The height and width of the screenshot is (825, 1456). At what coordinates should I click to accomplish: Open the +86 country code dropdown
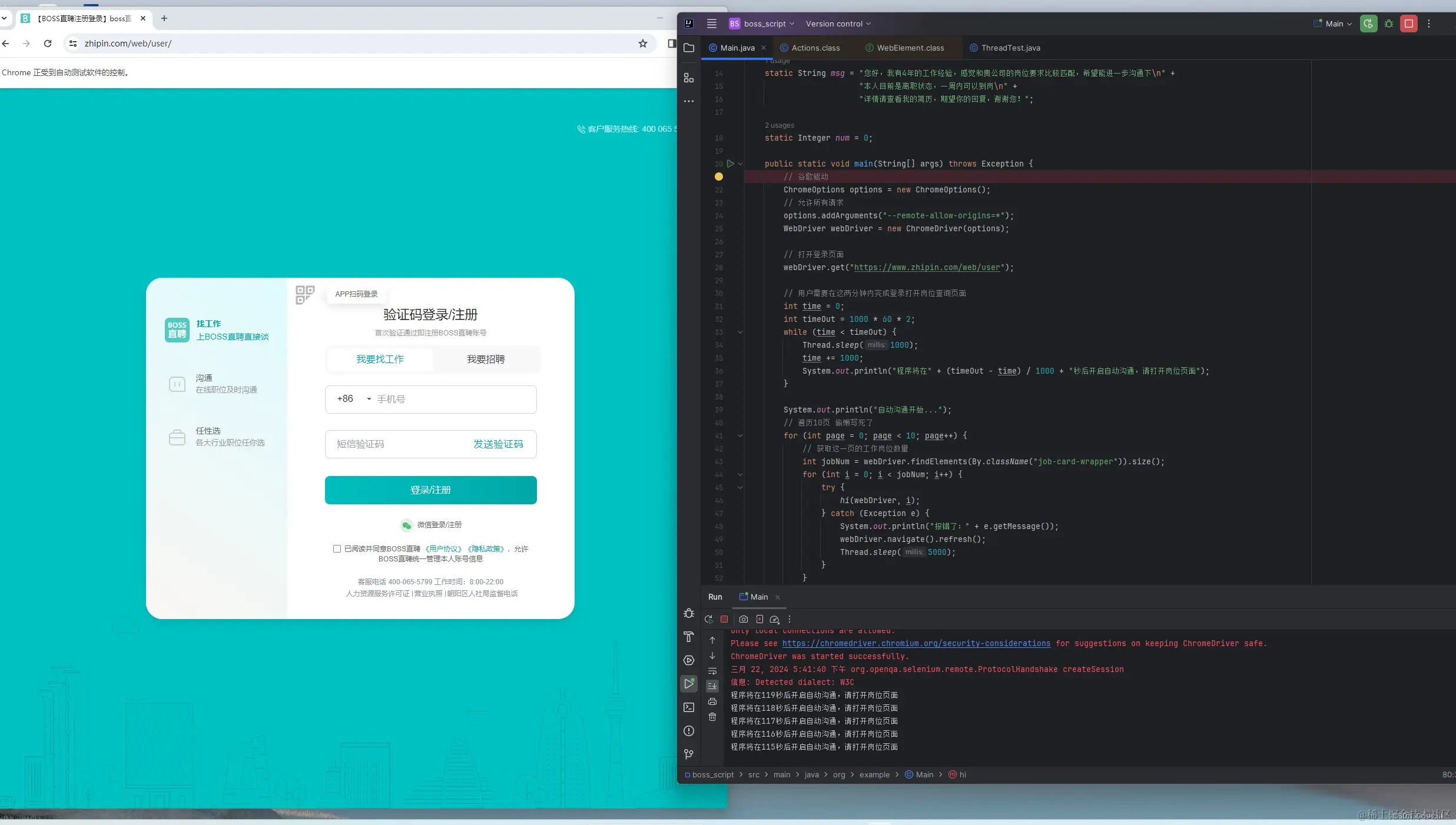coord(353,399)
